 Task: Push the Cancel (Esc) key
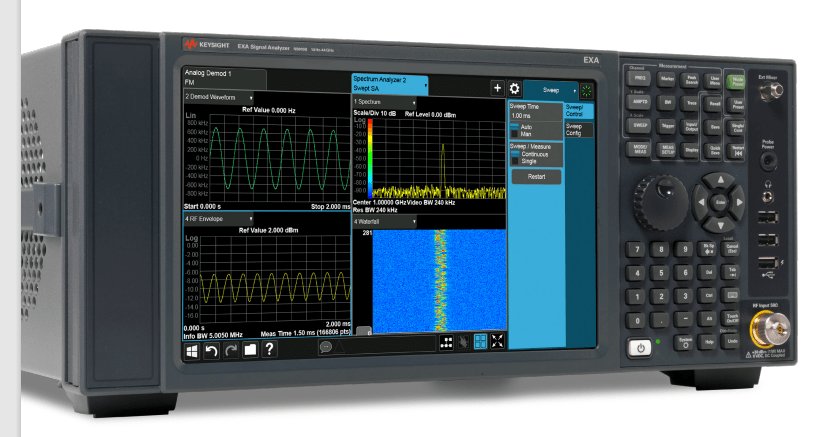732,249
